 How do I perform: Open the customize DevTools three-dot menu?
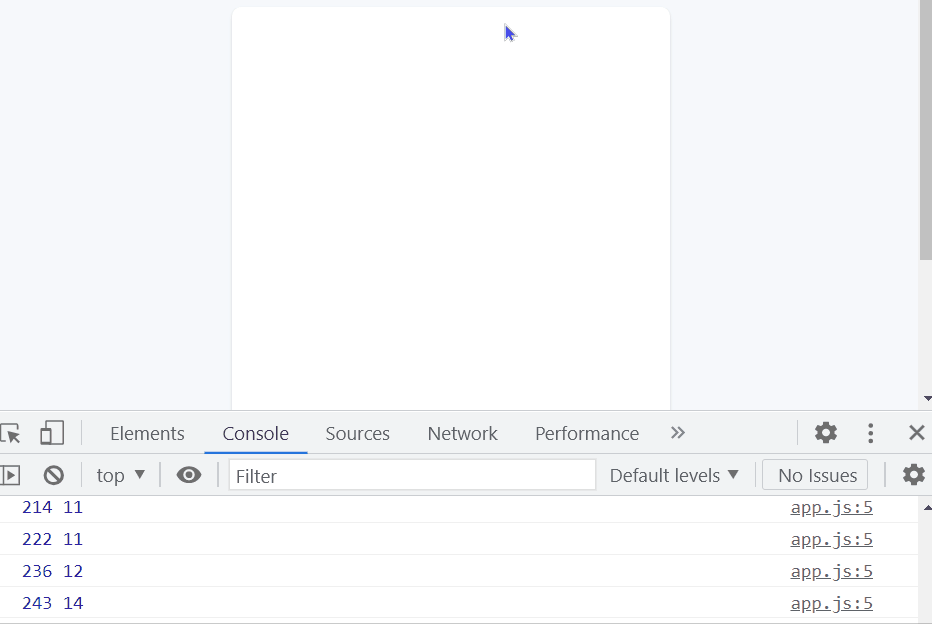(871, 433)
